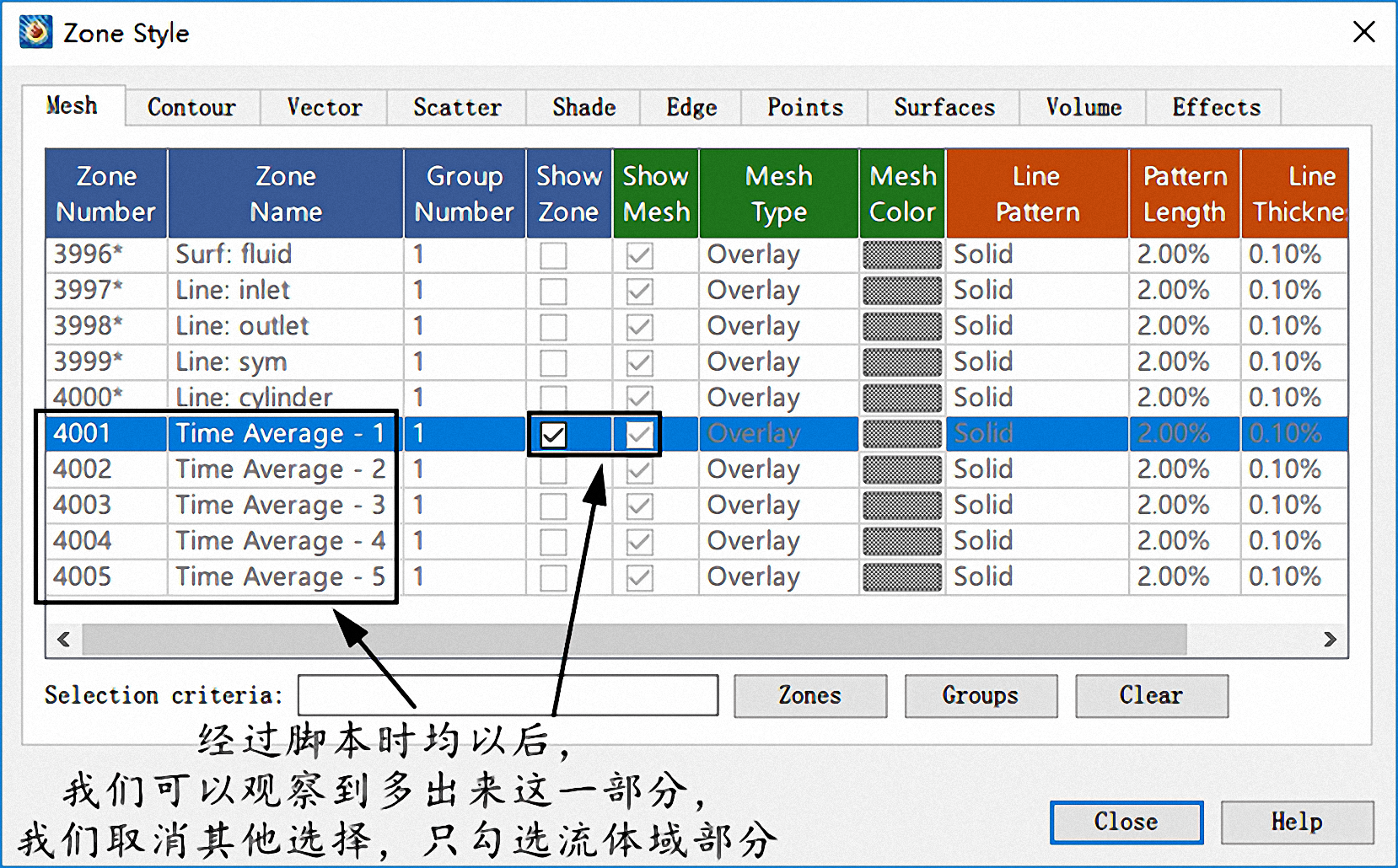The height and width of the screenshot is (868, 1398).
Task: Click the Clear button
Action: click(x=1151, y=695)
